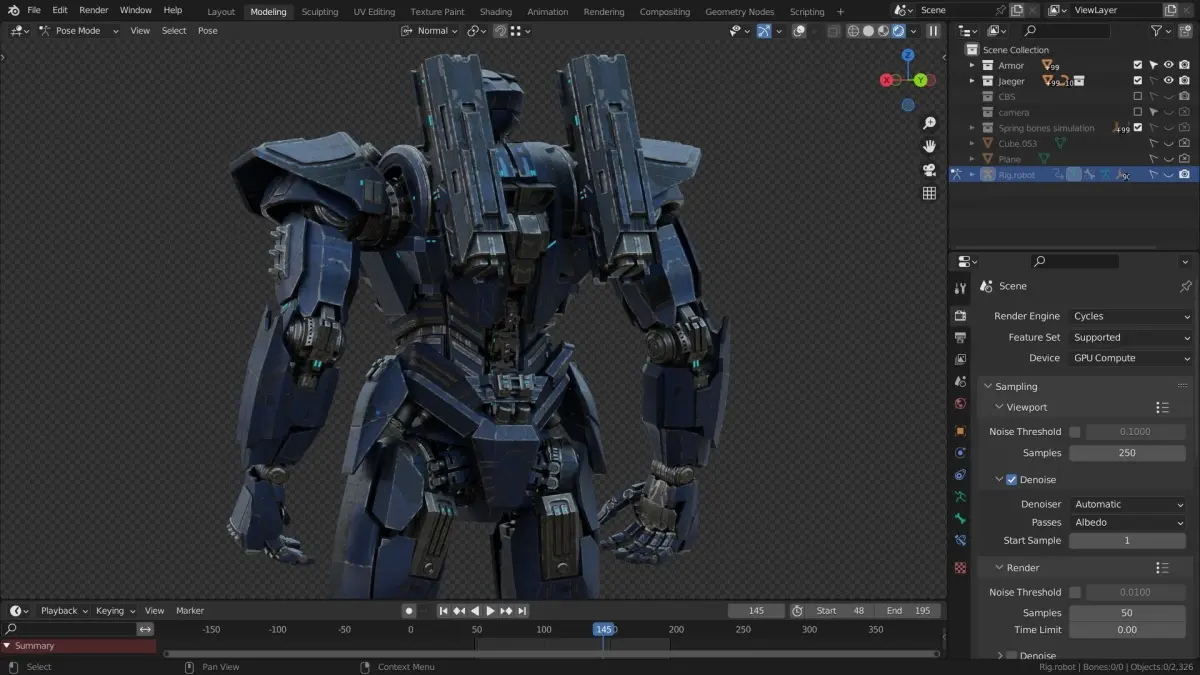Hide the Armor collection with eye icon
Viewport: 1200px width, 675px height.
coord(1168,65)
